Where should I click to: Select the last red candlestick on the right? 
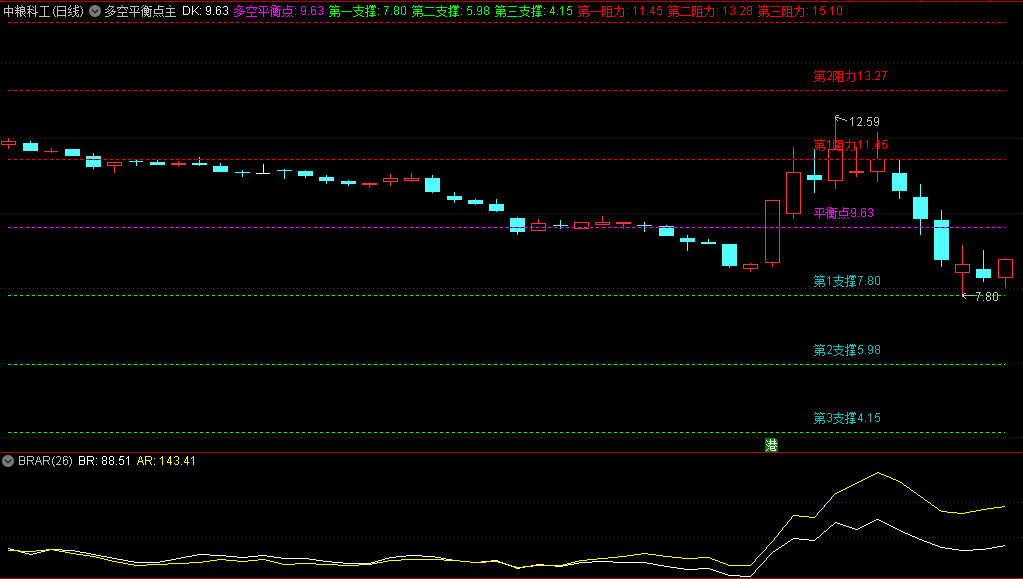pyautogui.click(x=1005, y=269)
